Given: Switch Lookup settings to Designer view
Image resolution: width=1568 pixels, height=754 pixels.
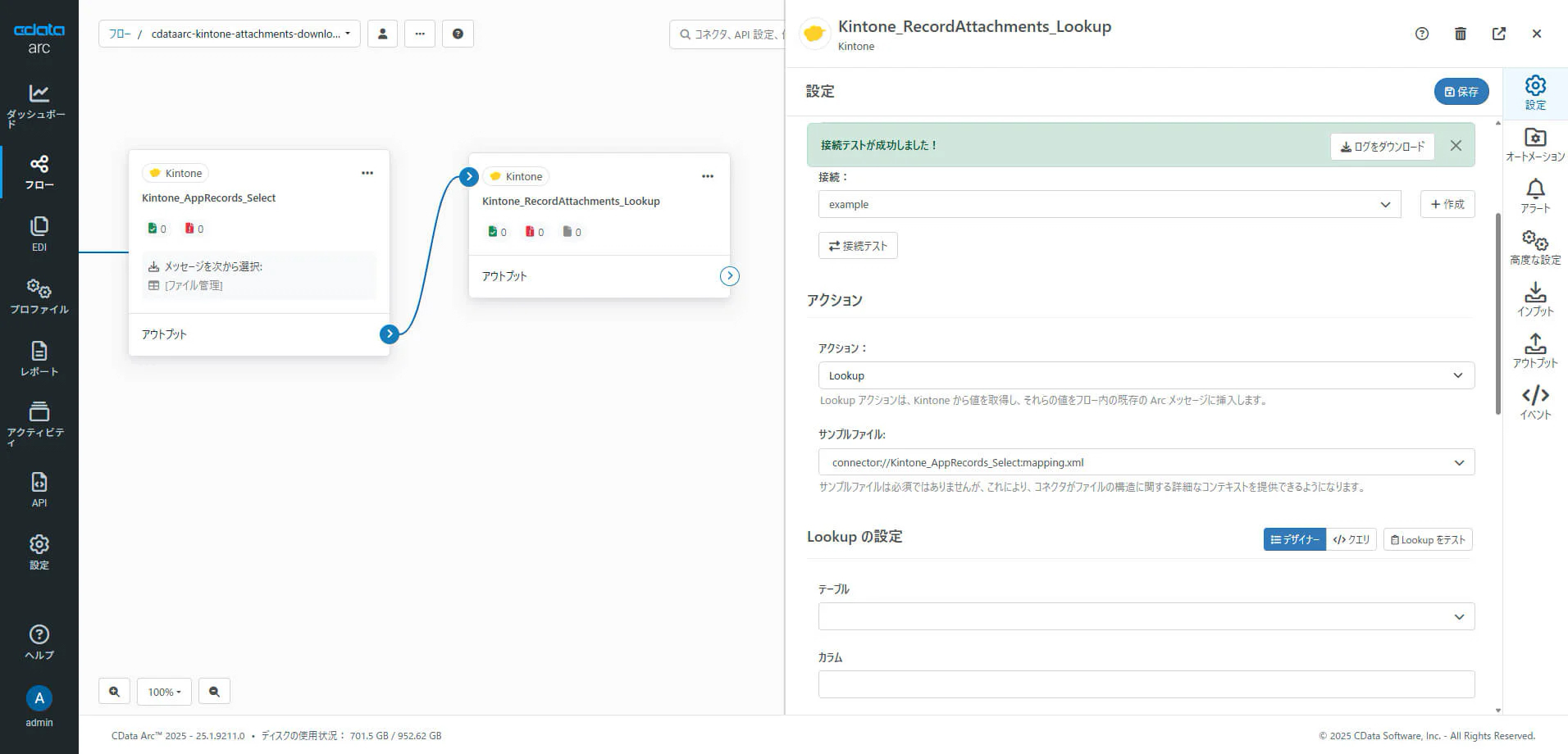Looking at the screenshot, I should 1294,539.
